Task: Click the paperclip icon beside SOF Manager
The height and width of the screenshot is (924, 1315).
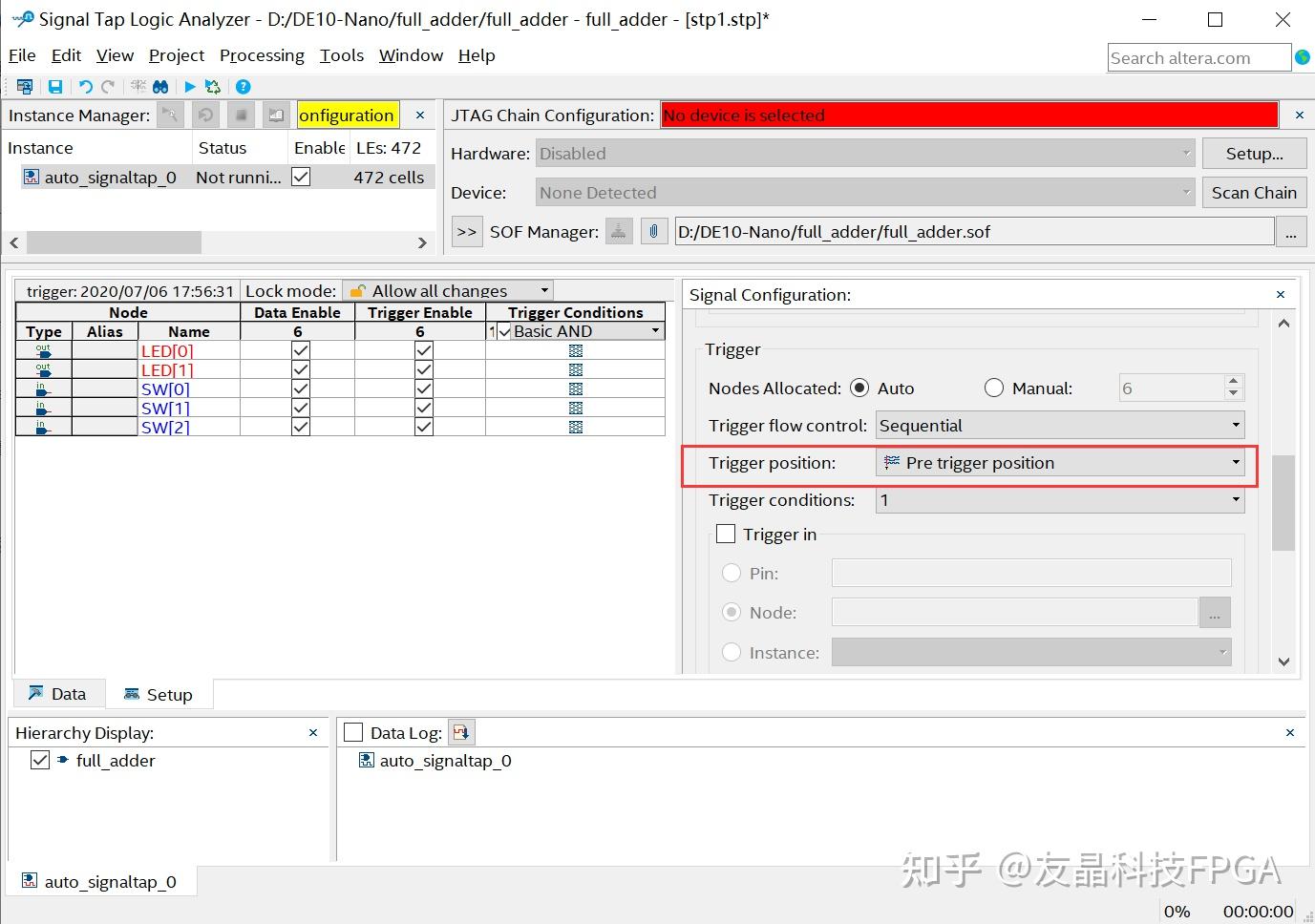Action: (654, 231)
